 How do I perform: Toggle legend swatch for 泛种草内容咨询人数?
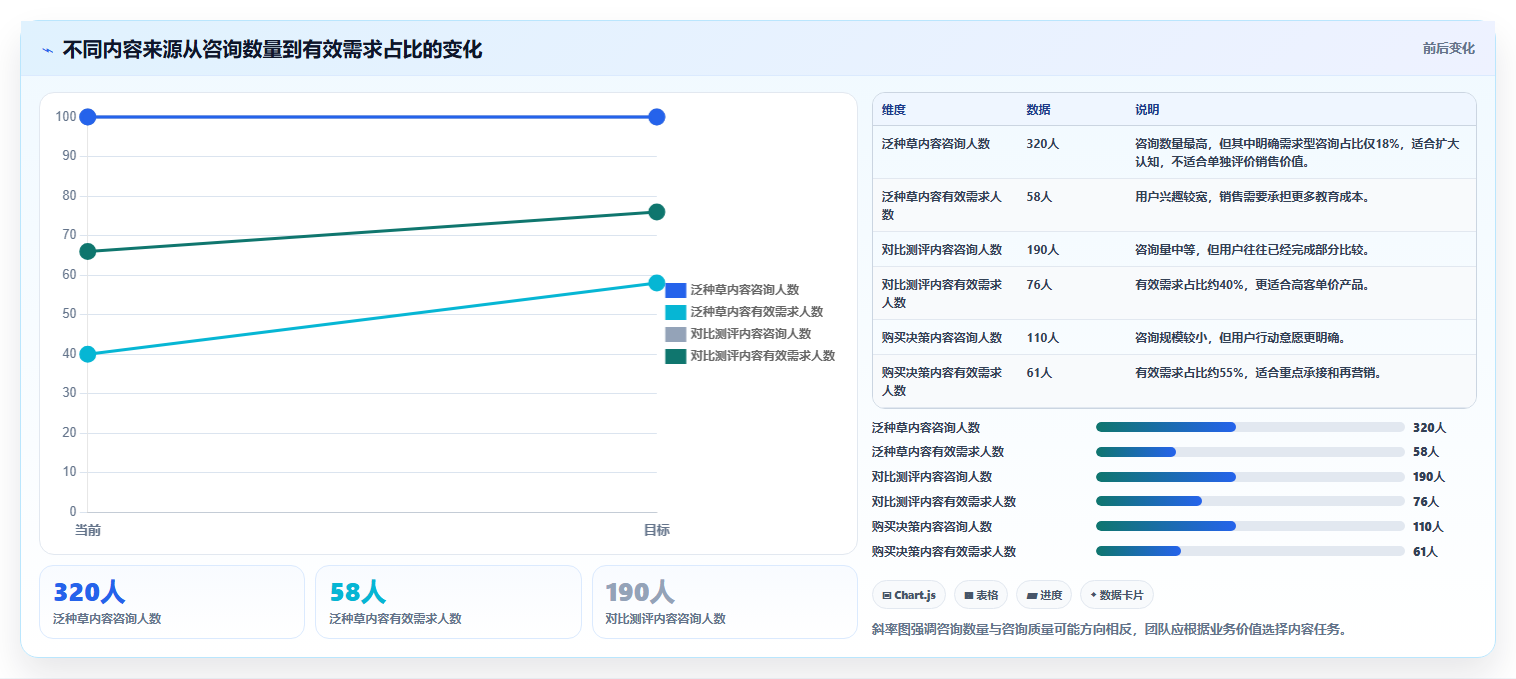click(x=675, y=290)
